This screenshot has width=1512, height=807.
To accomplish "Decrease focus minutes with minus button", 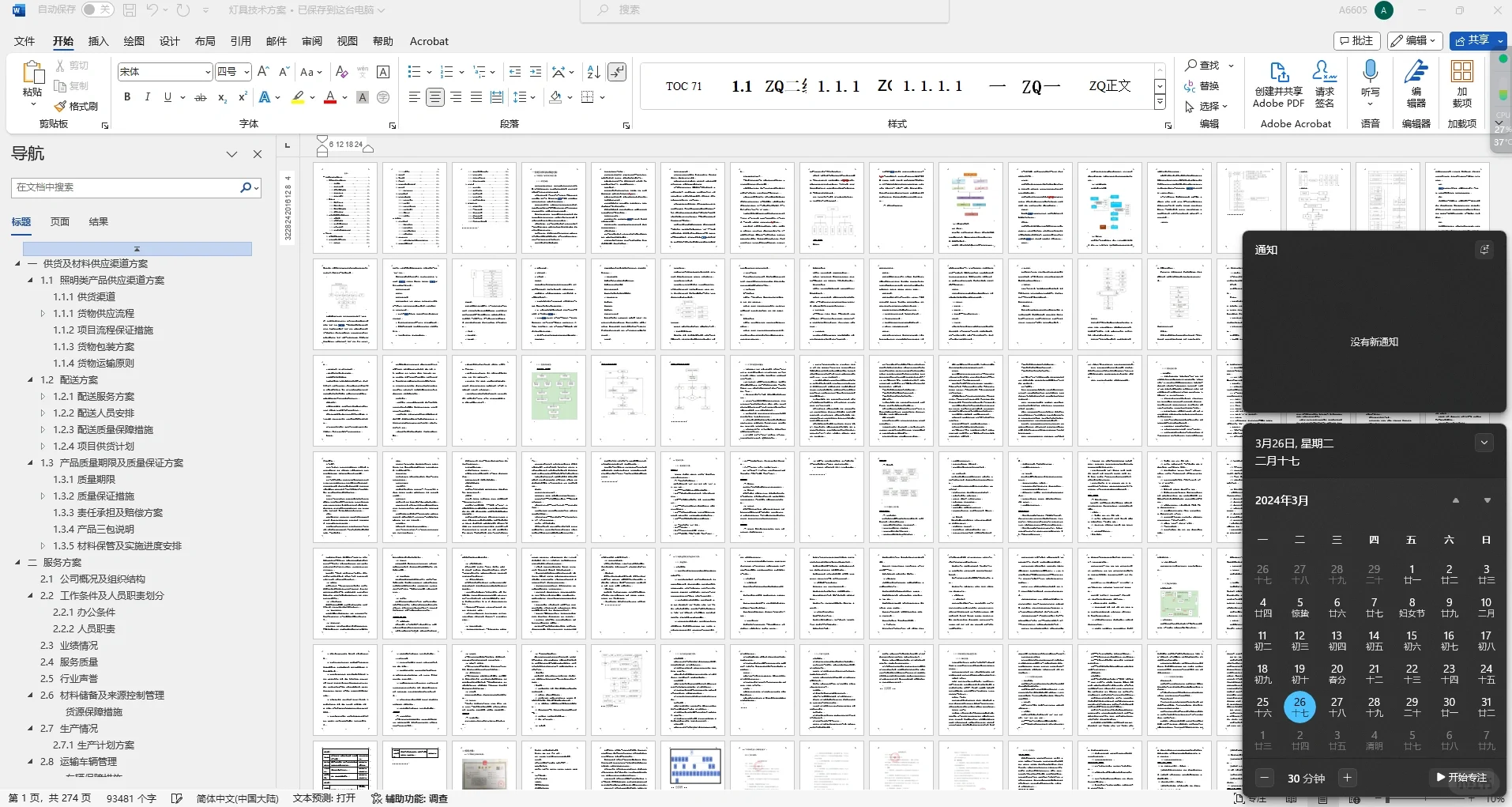I will pyautogui.click(x=1265, y=778).
